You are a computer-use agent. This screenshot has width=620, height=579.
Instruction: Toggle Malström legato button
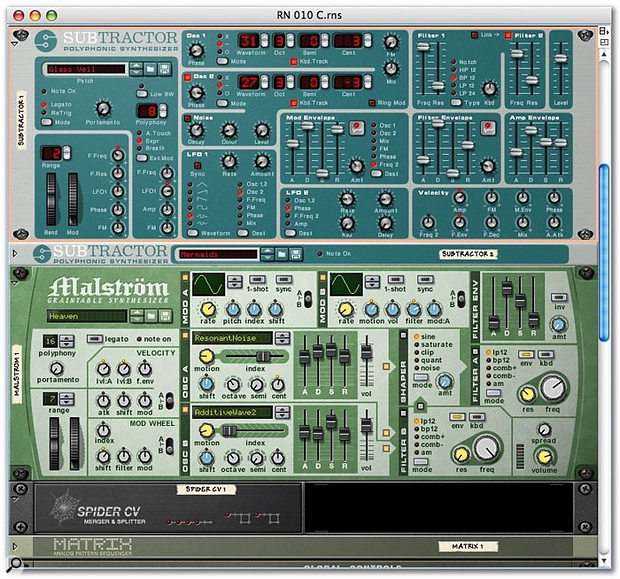(95, 339)
